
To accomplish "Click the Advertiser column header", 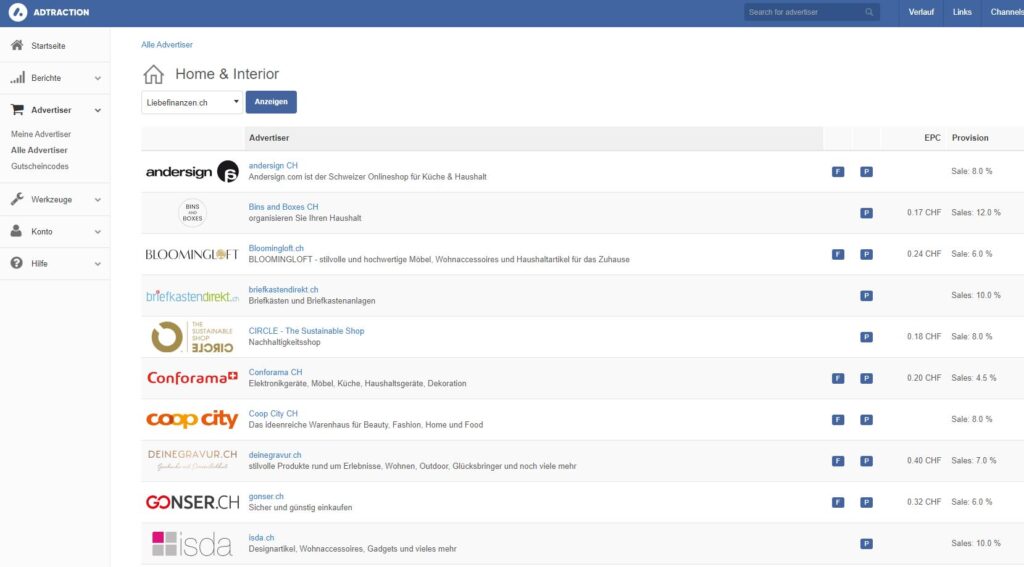I will pyautogui.click(x=269, y=138).
